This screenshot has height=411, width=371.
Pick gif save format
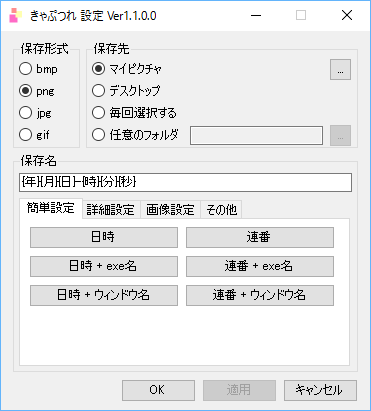point(34,135)
